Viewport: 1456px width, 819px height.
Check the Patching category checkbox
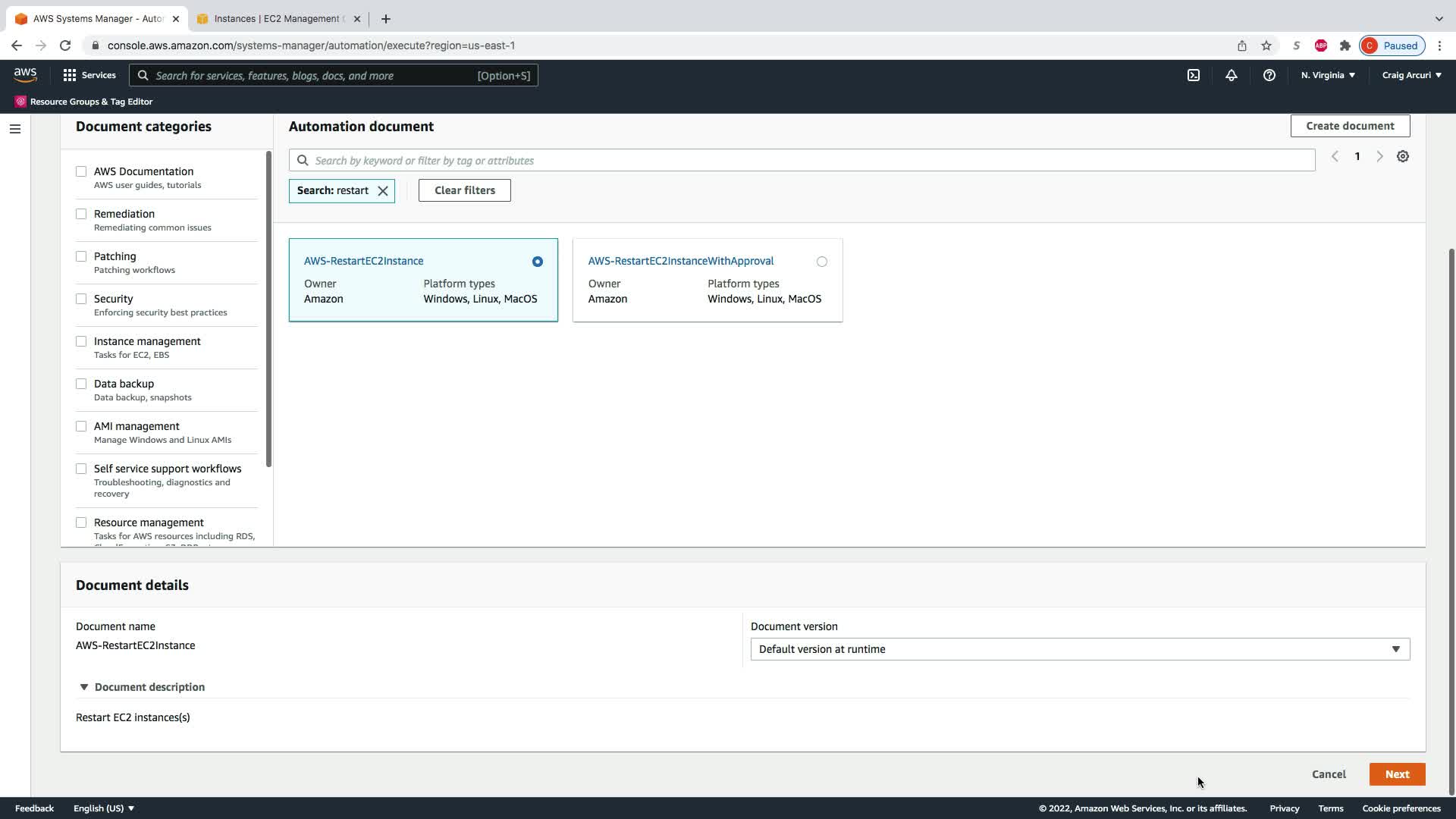pyautogui.click(x=81, y=256)
